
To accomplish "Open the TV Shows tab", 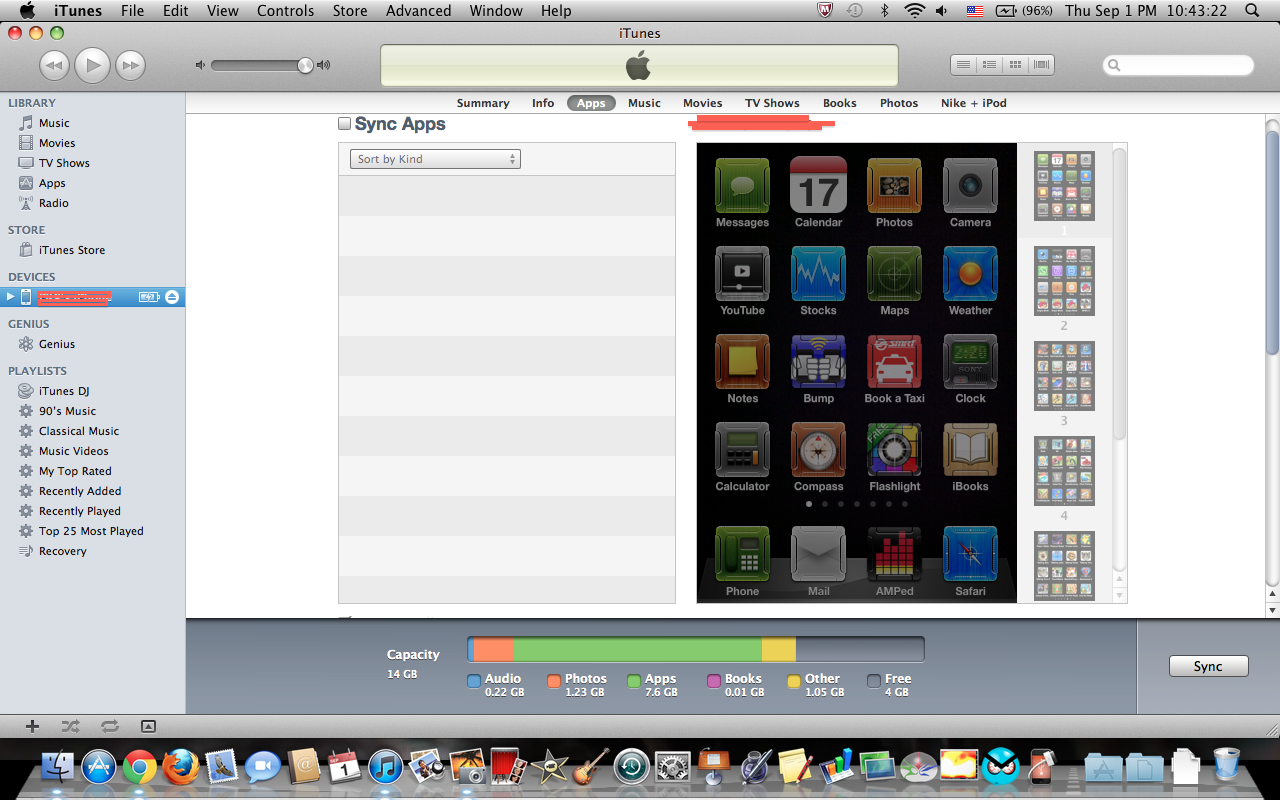I will (x=772, y=103).
